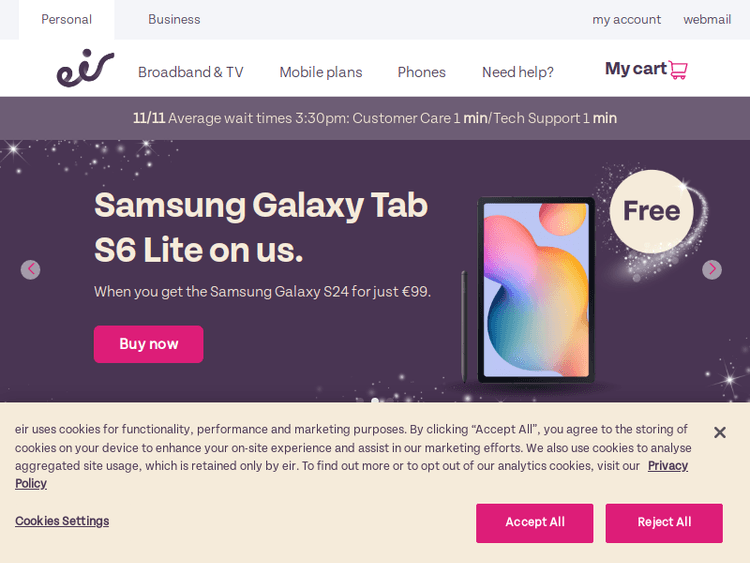Go to webmail
This screenshot has height=563, width=750.
coord(707,19)
